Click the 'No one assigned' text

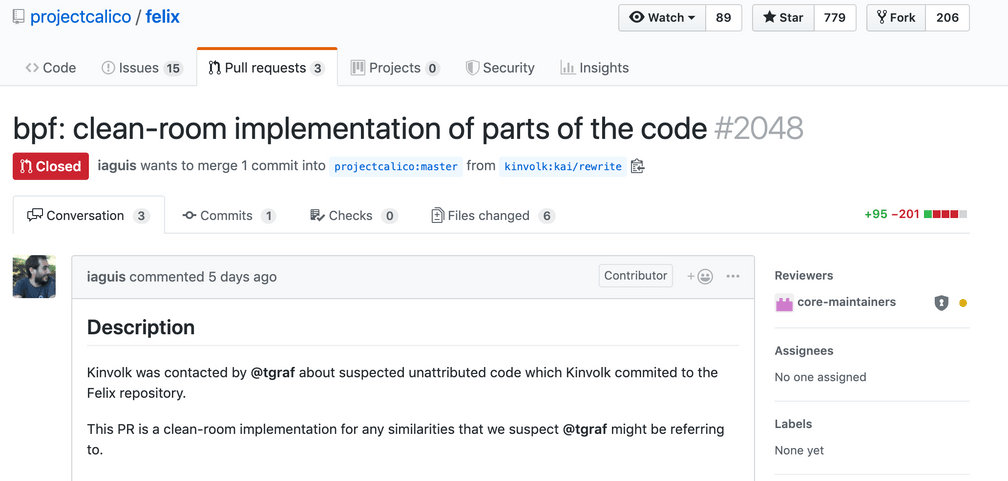(820, 377)
